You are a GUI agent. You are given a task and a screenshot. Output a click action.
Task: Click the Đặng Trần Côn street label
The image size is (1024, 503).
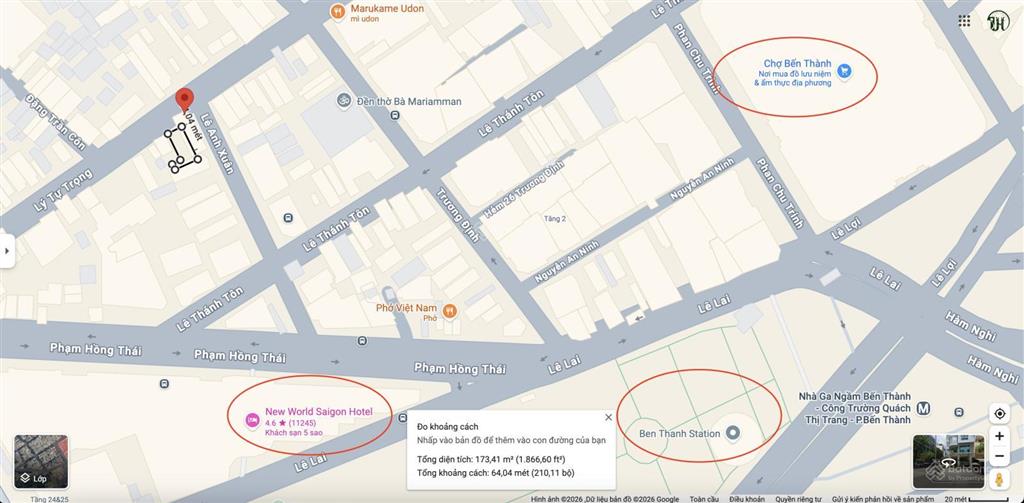(56, 123)
